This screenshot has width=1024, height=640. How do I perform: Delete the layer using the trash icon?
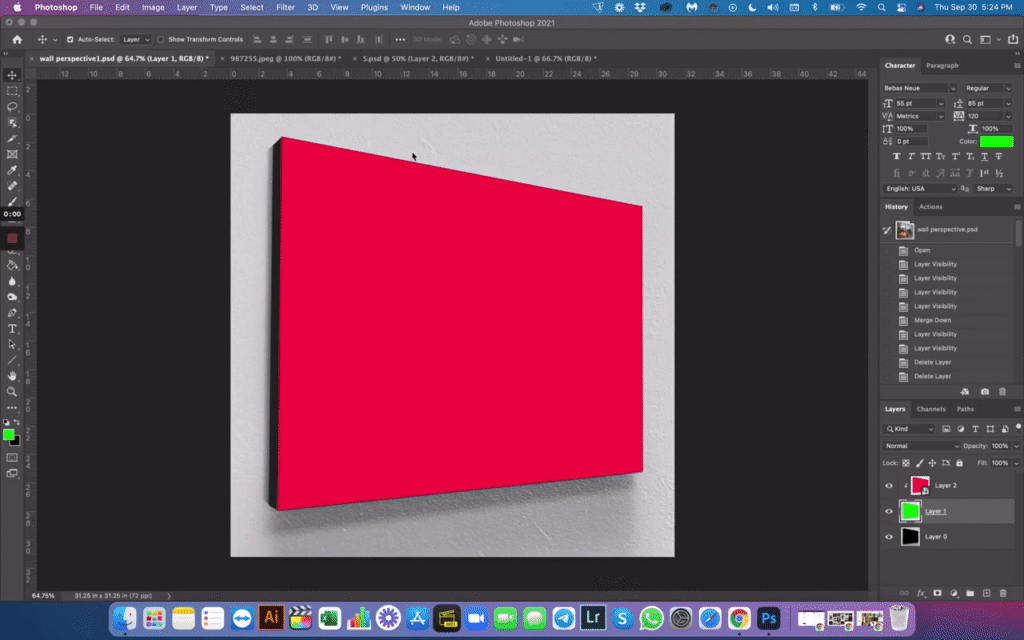point(1003,593)
